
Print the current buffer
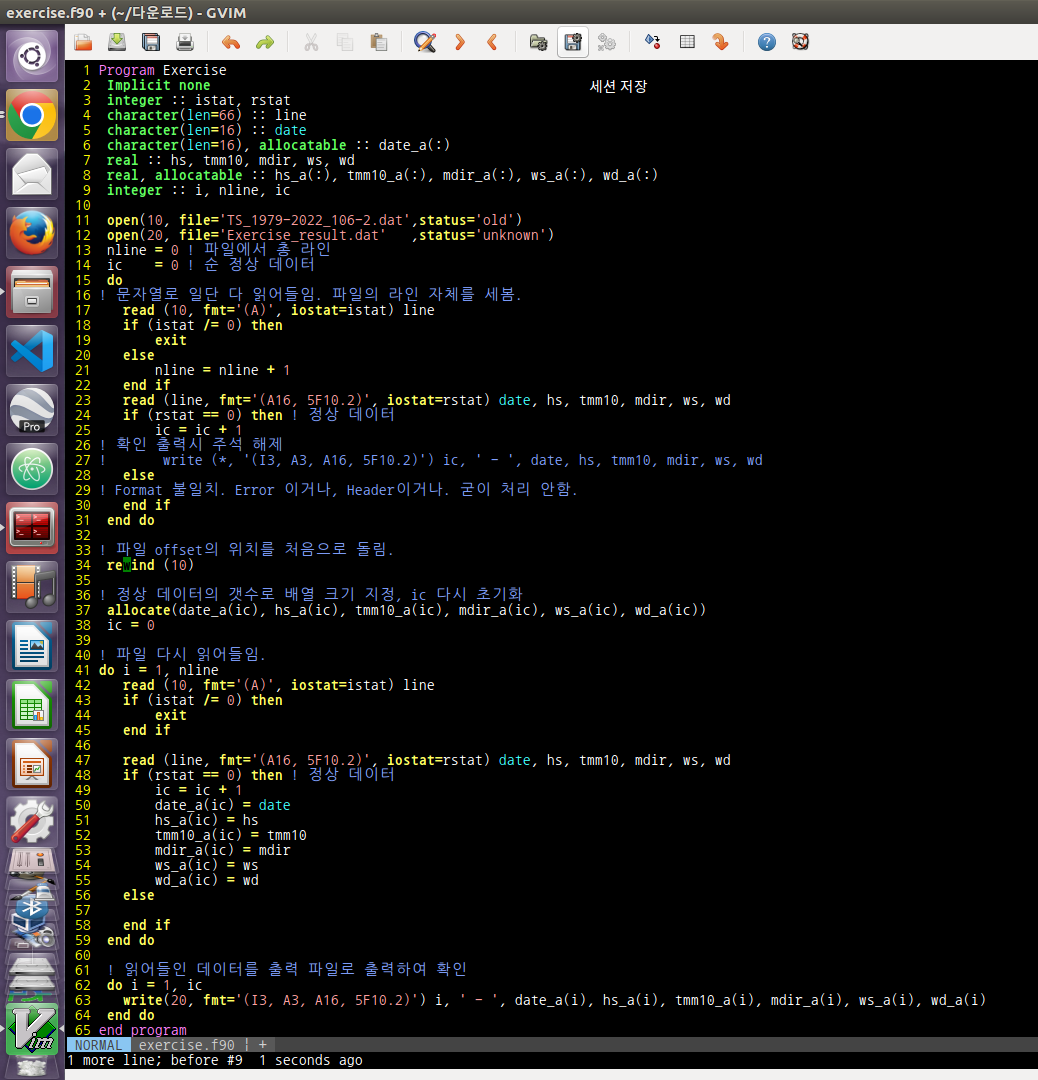tap(184, 42)
